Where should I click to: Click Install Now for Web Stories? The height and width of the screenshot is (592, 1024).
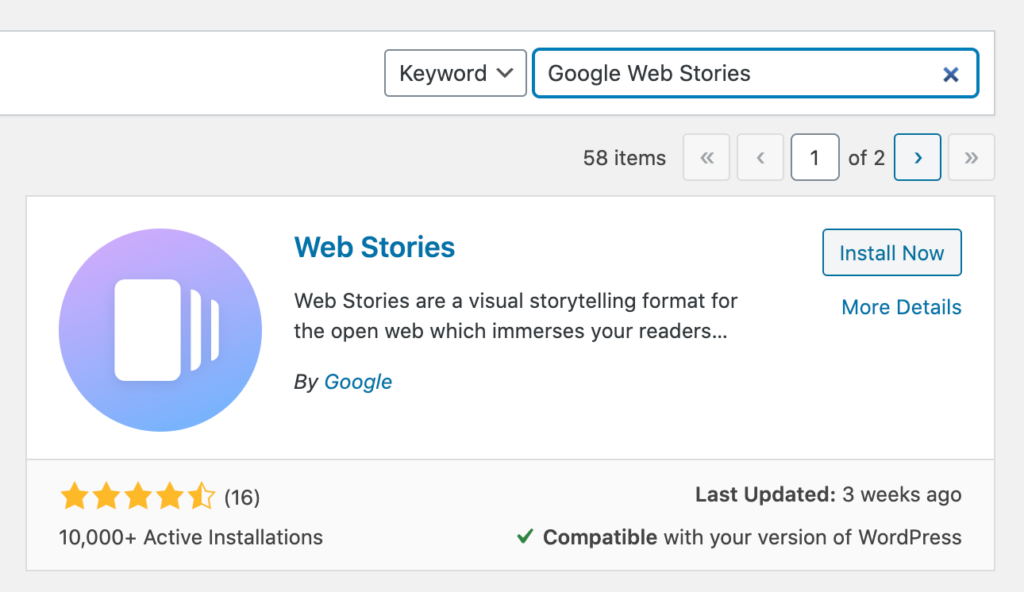tap(891, 252)
